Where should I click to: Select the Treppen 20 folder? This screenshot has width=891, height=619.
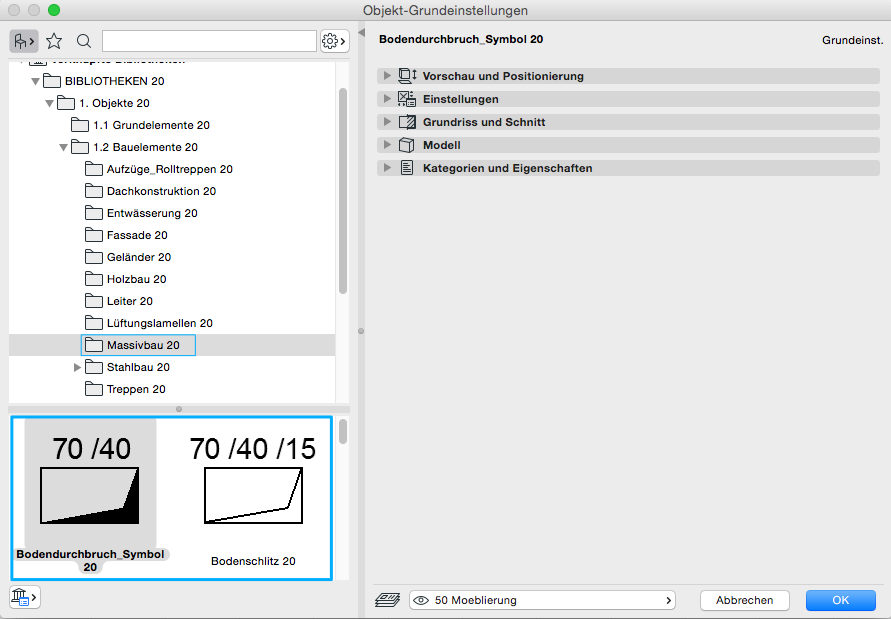(x=136, y=389)
